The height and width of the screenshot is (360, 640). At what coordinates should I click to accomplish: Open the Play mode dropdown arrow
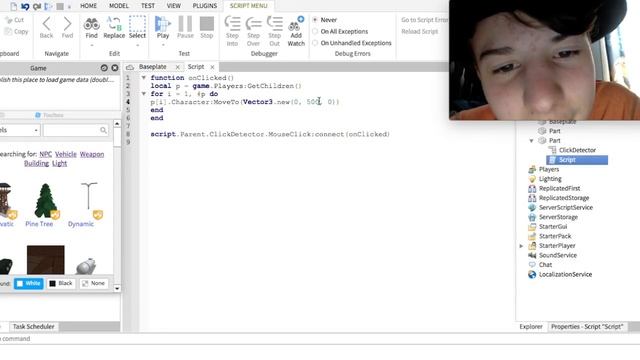pyautogui.click(x=163, y=45)
